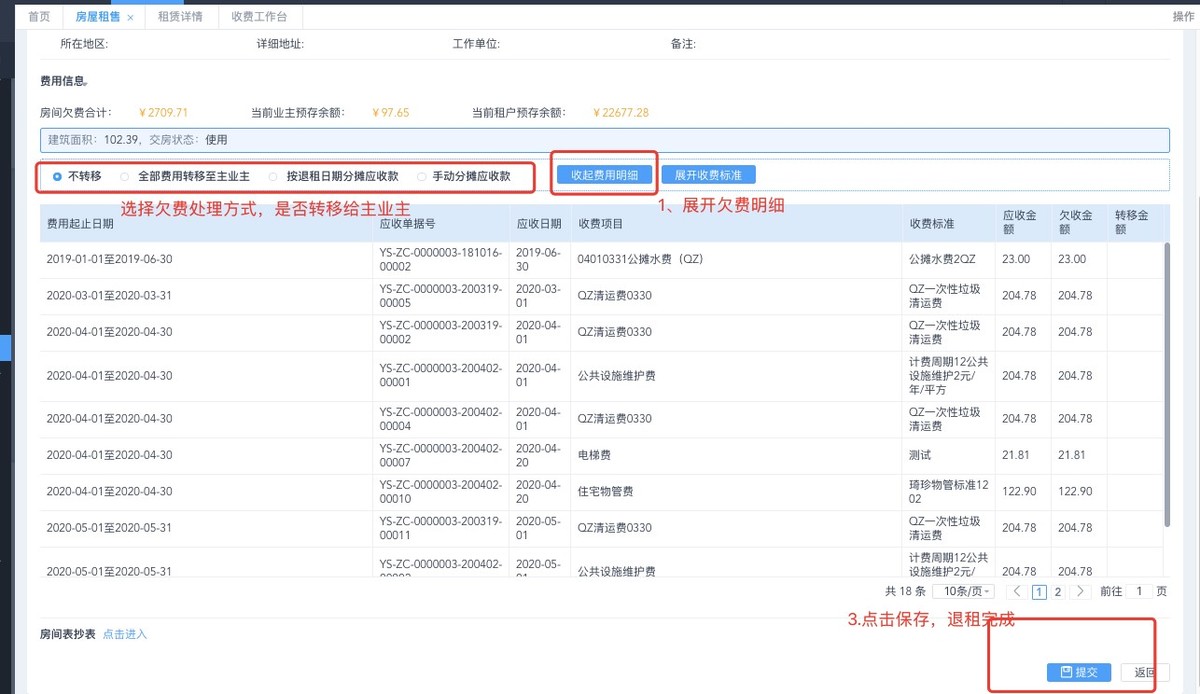This screenshot has width=1200, height=694.
Task: Open the 点击进入 link for 房间表抄表
Action: pos(125,634)
